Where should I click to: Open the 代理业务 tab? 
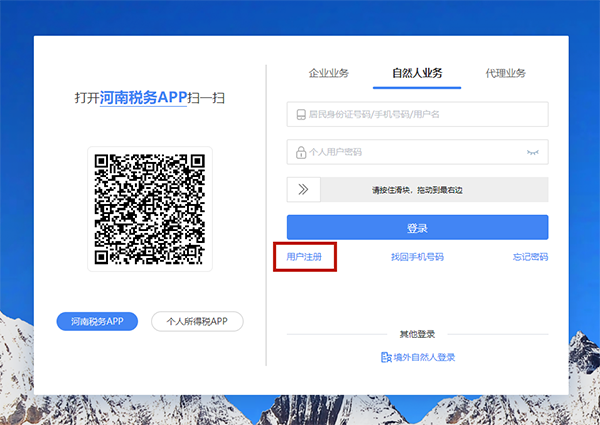[x=505, y=73]
